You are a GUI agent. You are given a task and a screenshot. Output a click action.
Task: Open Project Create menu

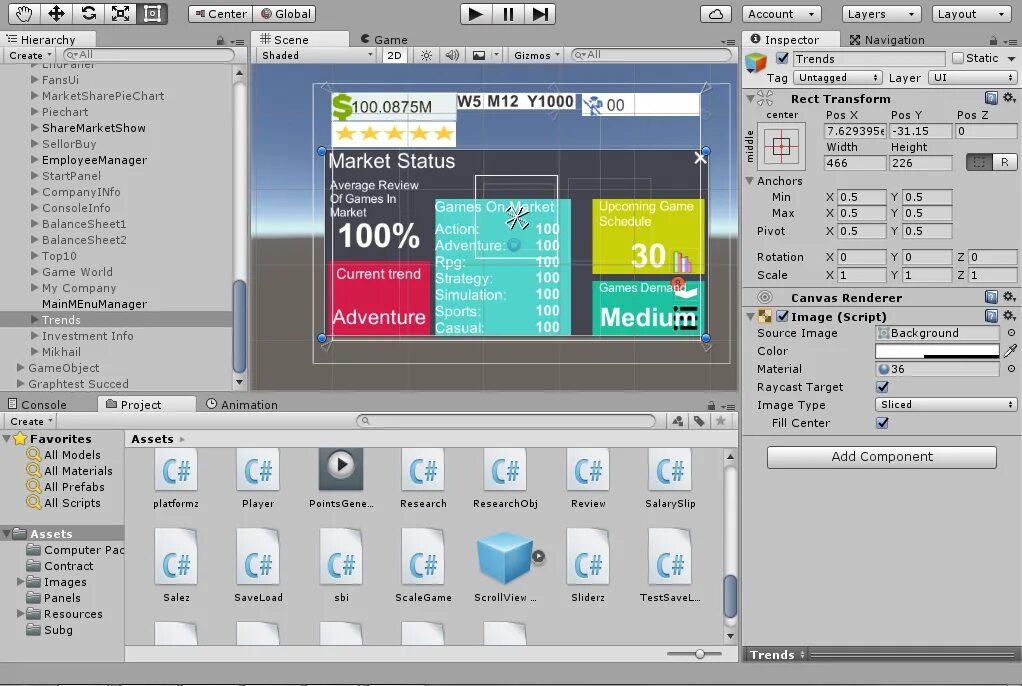[31, 421]
